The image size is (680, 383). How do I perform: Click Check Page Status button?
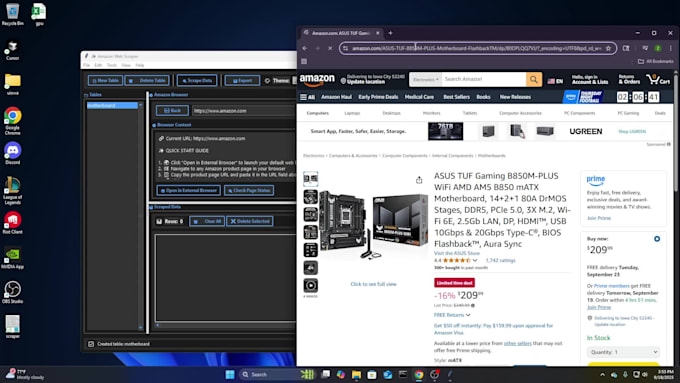249,190
